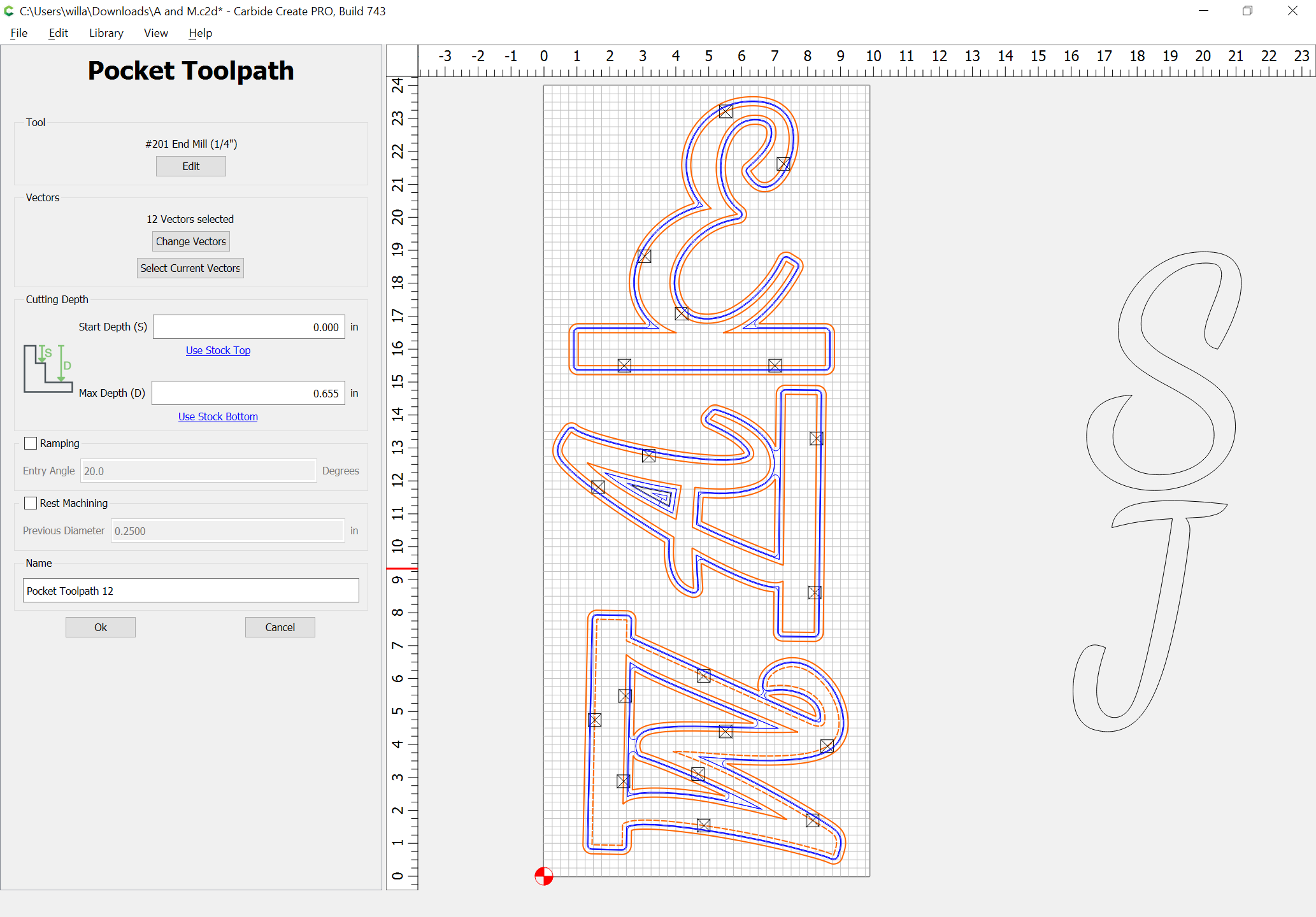Image resolution: width=1316 pixels, height=917 pixels.
Task: Restore down the application window
Action: (x=1247, y=11)
